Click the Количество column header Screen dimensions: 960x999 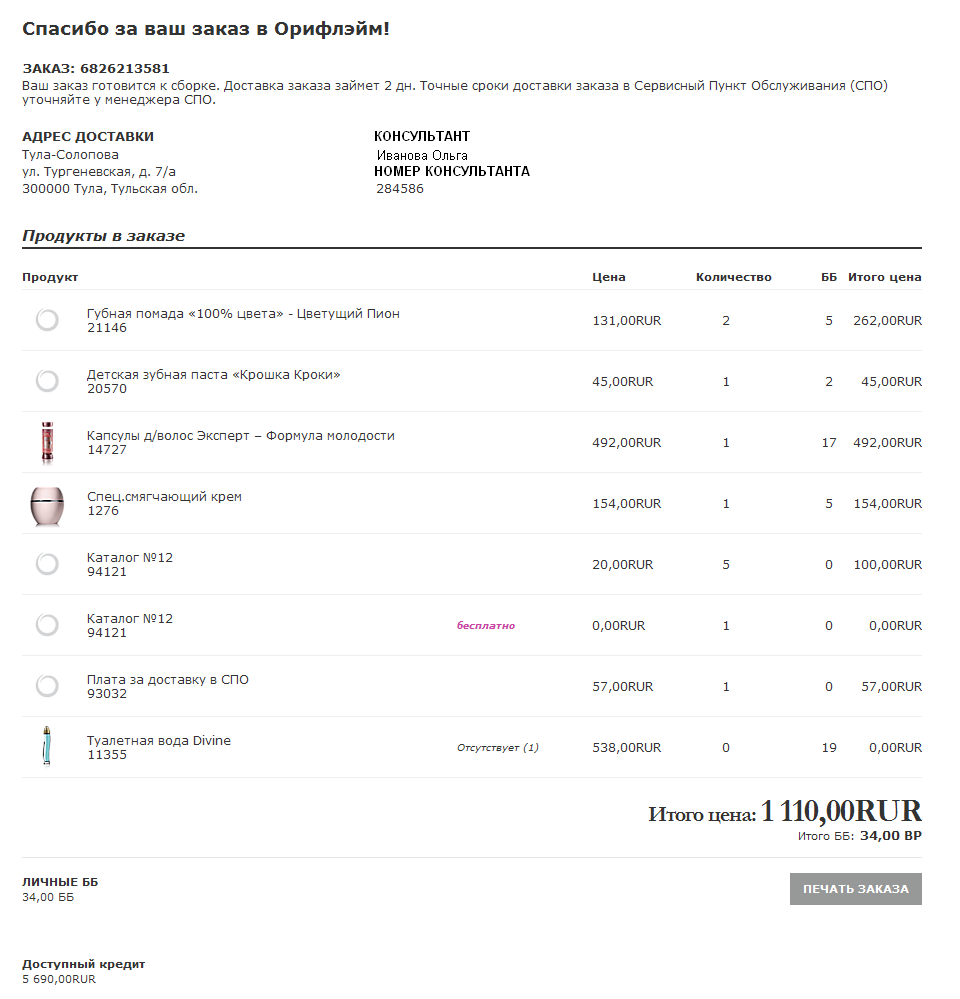pyautogui.click(x=733, y=277)
